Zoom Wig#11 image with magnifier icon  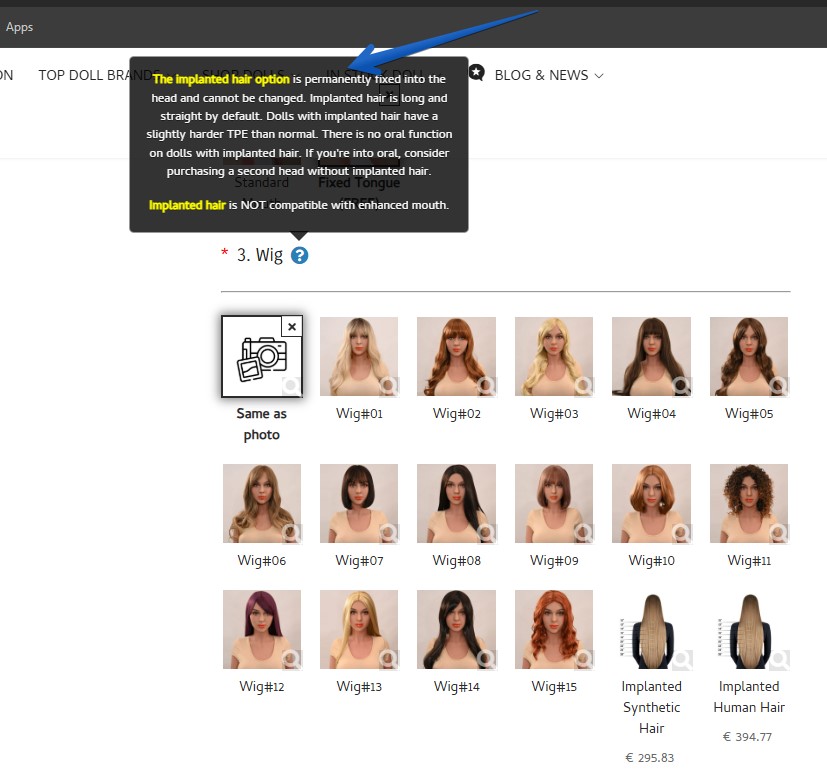tap(779, 534)
